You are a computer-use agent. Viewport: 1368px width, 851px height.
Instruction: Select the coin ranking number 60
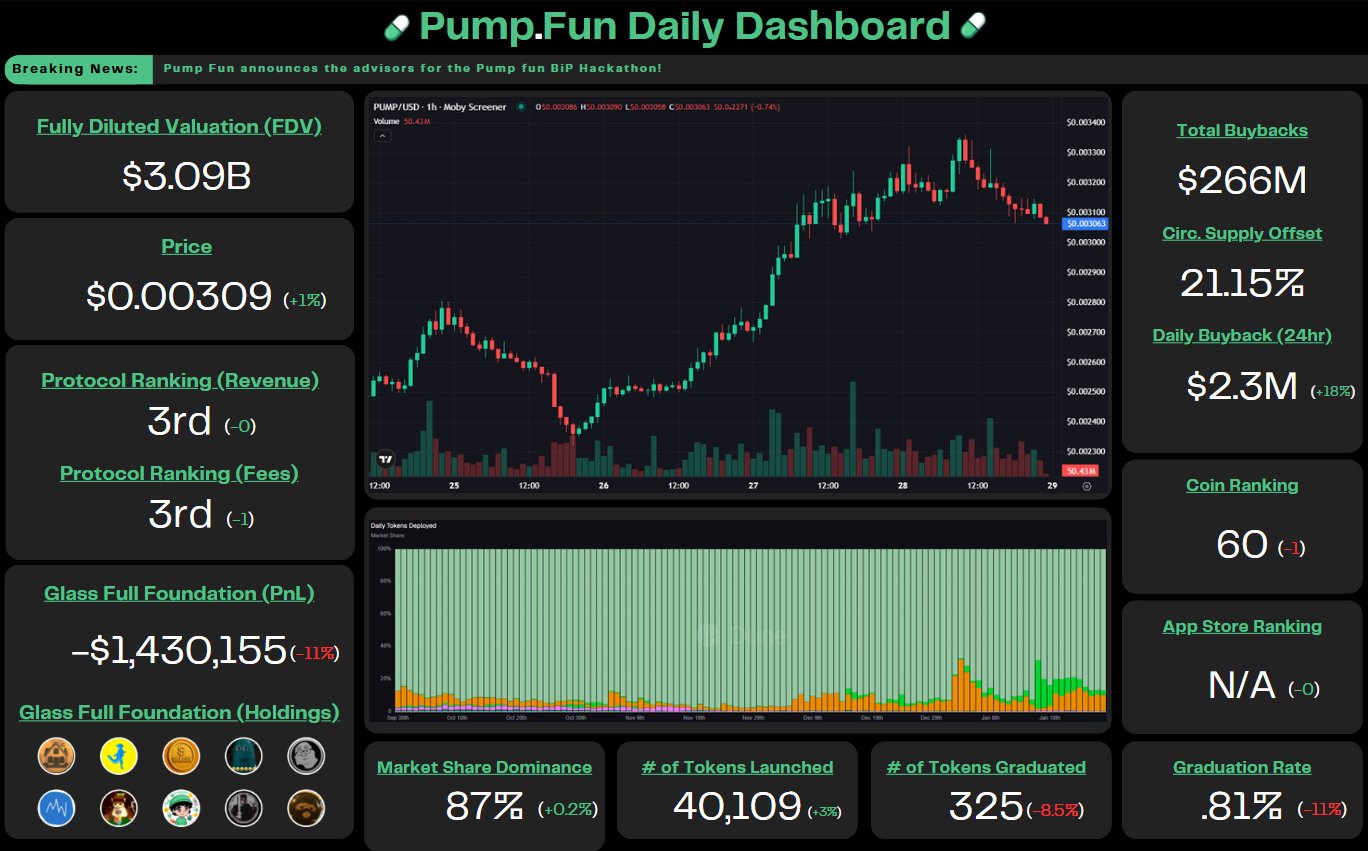click(1242, 545)
